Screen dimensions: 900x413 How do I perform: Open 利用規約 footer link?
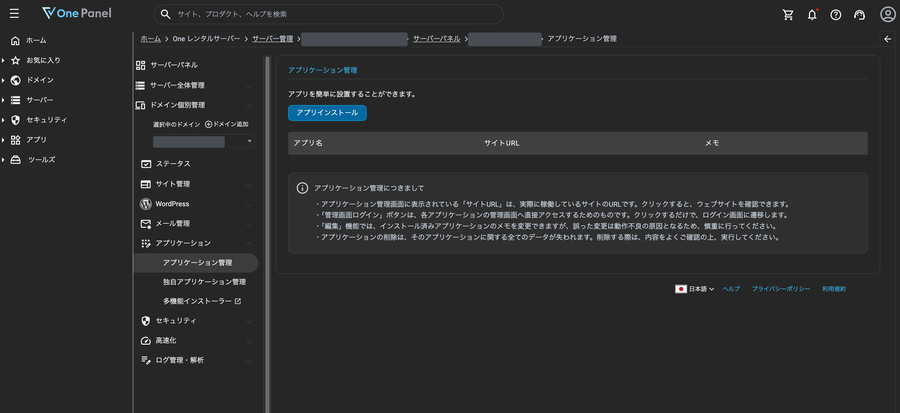834,289
